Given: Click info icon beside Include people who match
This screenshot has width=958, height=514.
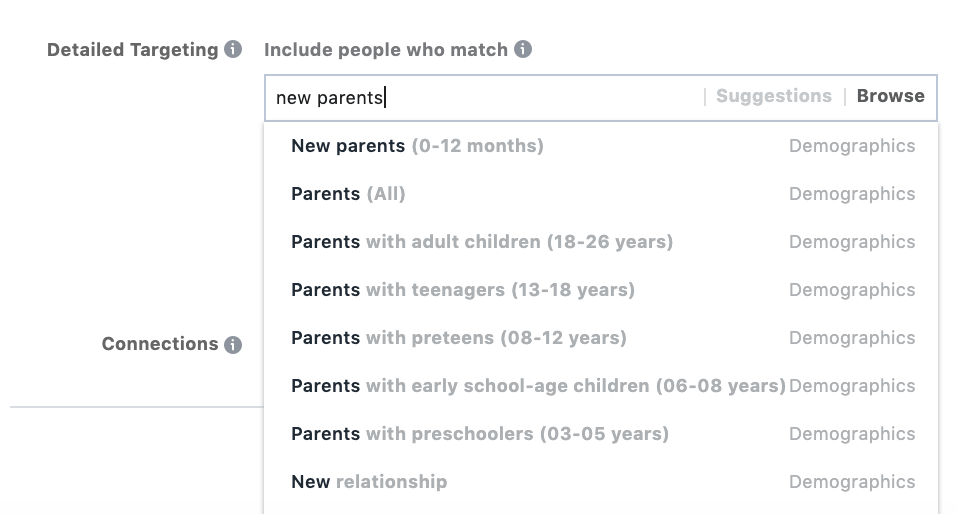Looking at the screenshot, I should tap(523, 49).
